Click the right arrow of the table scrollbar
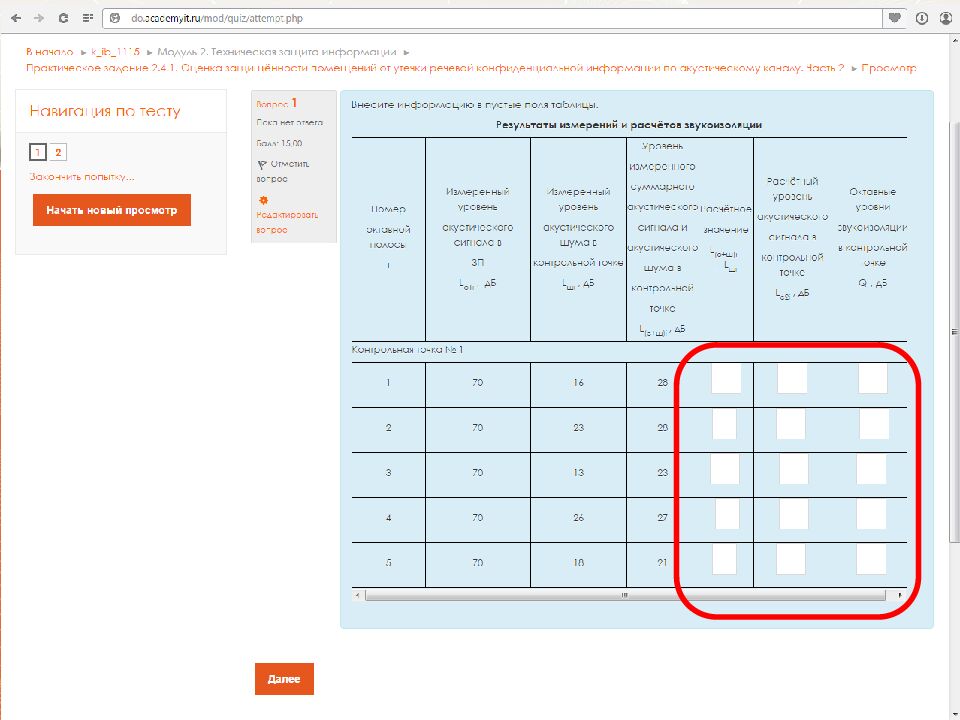The height and width of the screenshot is (720, 960). click(900, 595)
